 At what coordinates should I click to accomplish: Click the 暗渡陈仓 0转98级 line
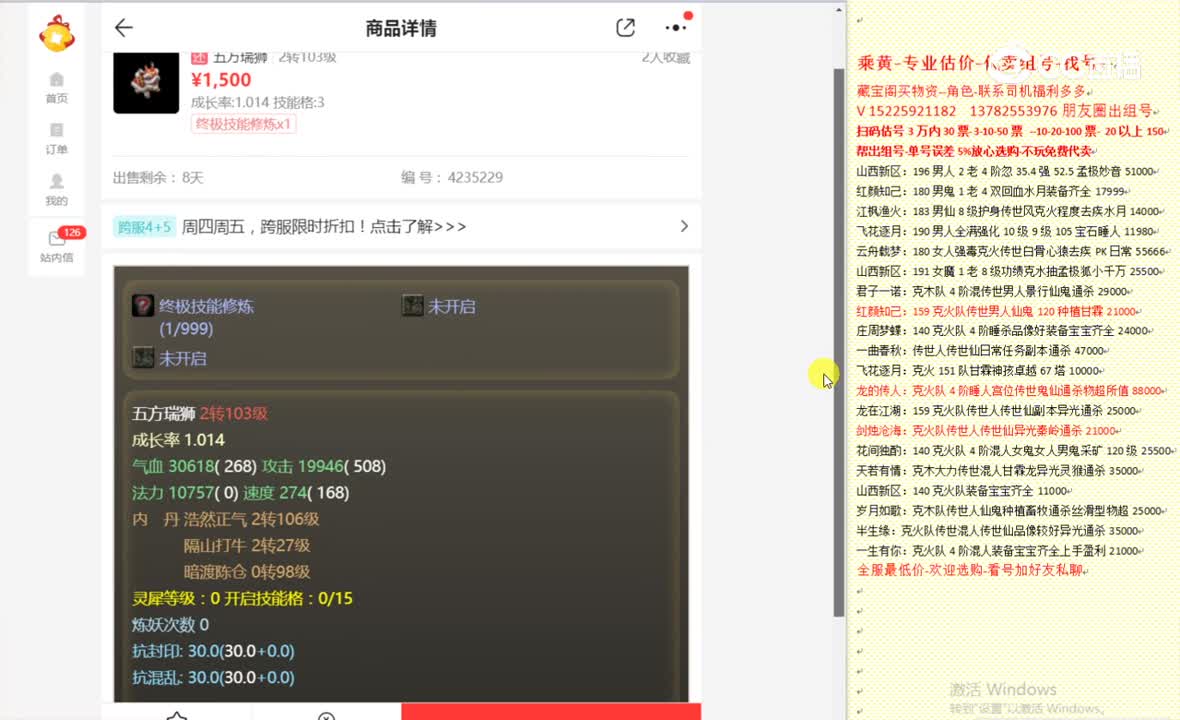[x=247, y=572]
